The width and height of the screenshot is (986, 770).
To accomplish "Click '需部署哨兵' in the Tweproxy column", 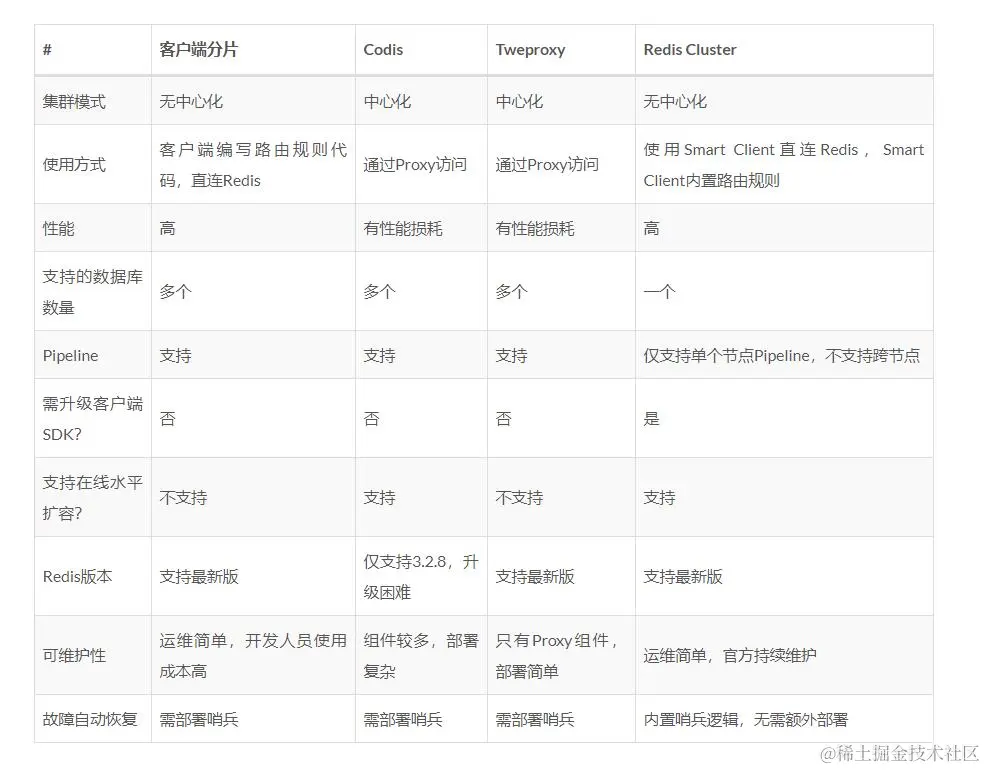I will tap(535, 719).
